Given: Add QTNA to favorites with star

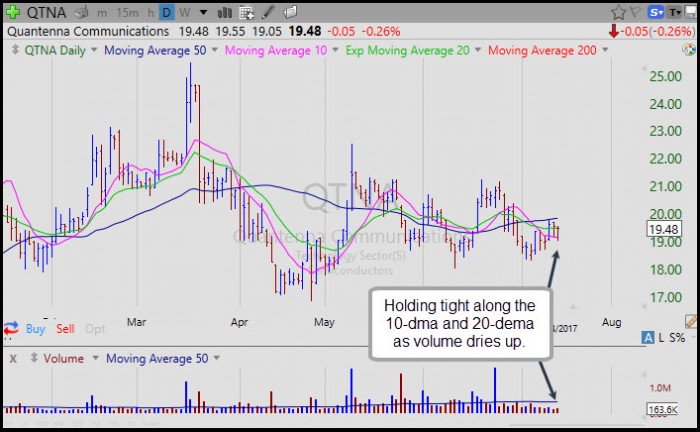Looking at the screenshot, I should (x=618, y=12).
